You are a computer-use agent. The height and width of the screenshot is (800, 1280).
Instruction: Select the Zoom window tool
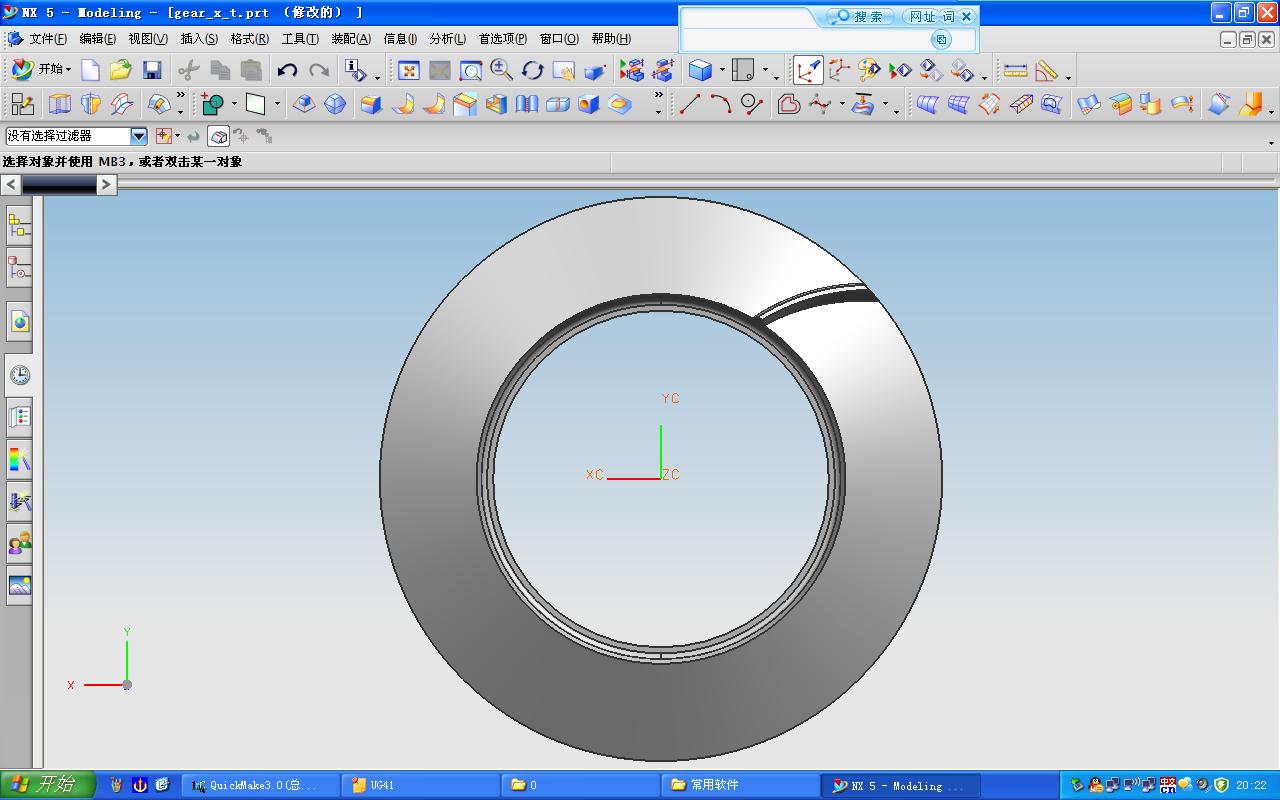click(x=471, y=70)
